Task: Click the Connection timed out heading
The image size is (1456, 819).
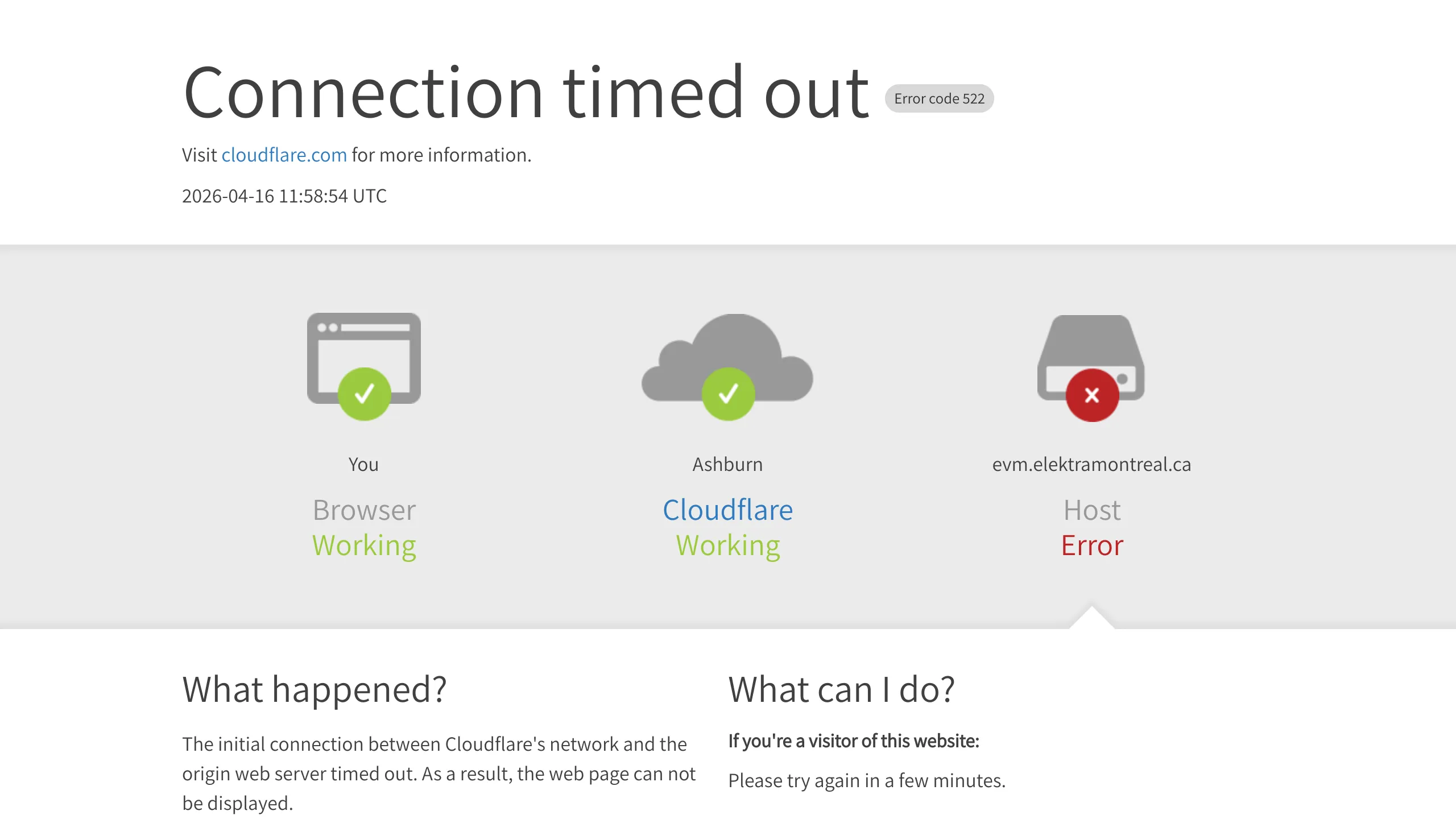Action: point(526,93)
